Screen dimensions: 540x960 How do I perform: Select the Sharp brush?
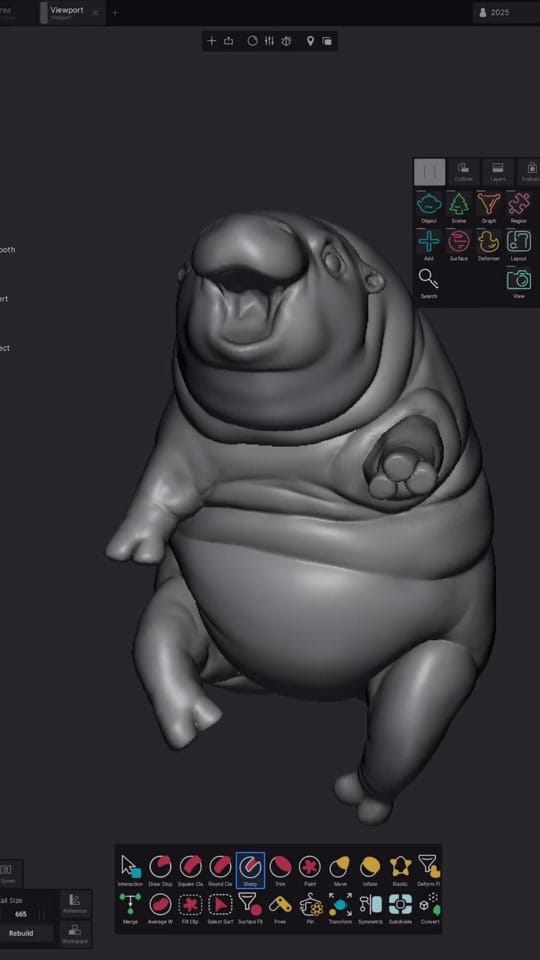(x=250, y=870)
